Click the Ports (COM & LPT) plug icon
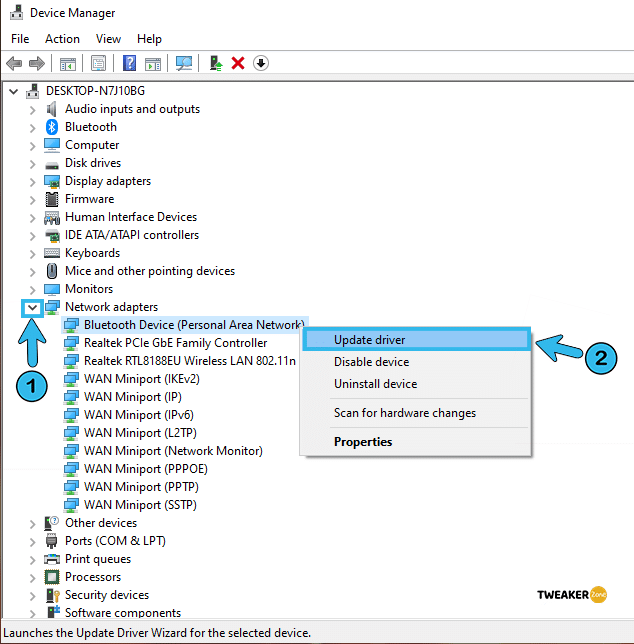Viewport: 634px width, 644px height. pyautogui.click(x=52, y=541)
